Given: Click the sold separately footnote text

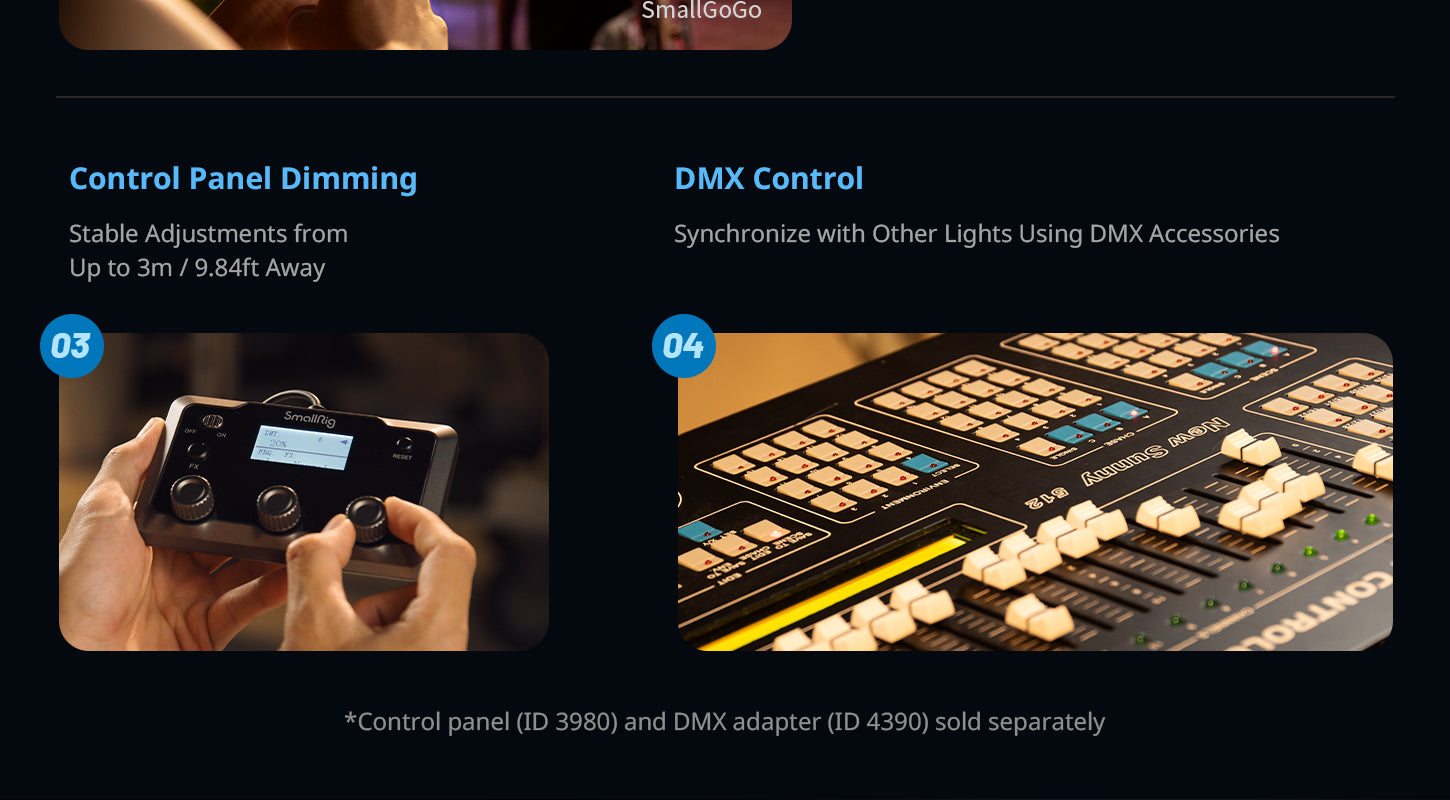Looking at the screenshot, I should 724,722.
